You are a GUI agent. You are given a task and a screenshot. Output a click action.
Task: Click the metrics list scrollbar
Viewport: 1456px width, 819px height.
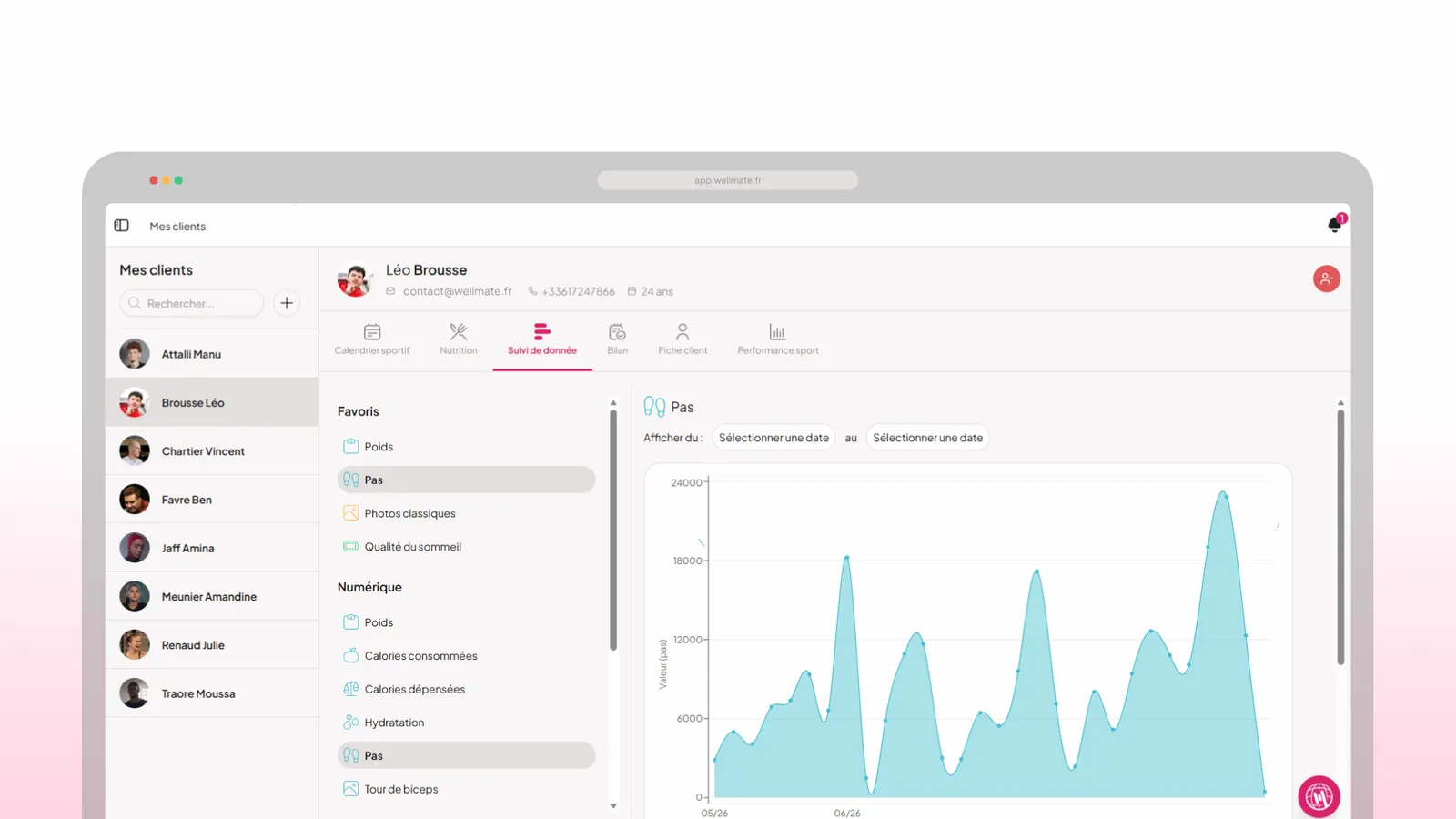tap(613, 531)
